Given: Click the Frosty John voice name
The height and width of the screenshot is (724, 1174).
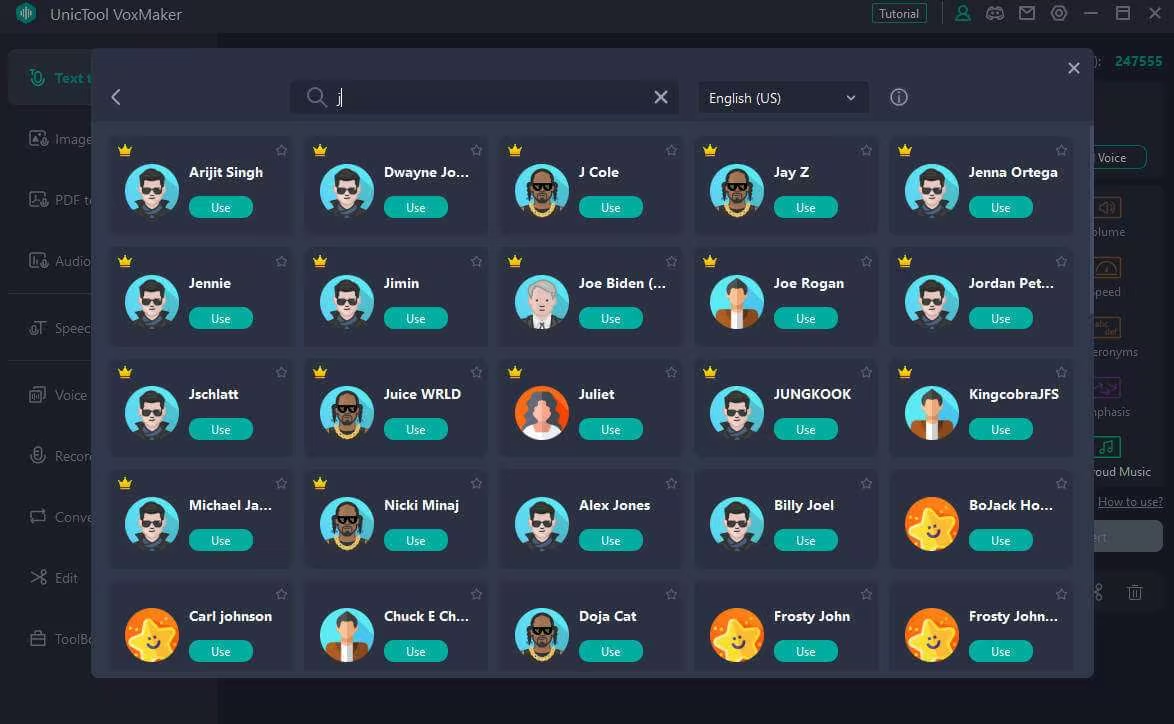Looking at the screenshot, I should click(x=812, y=616).
